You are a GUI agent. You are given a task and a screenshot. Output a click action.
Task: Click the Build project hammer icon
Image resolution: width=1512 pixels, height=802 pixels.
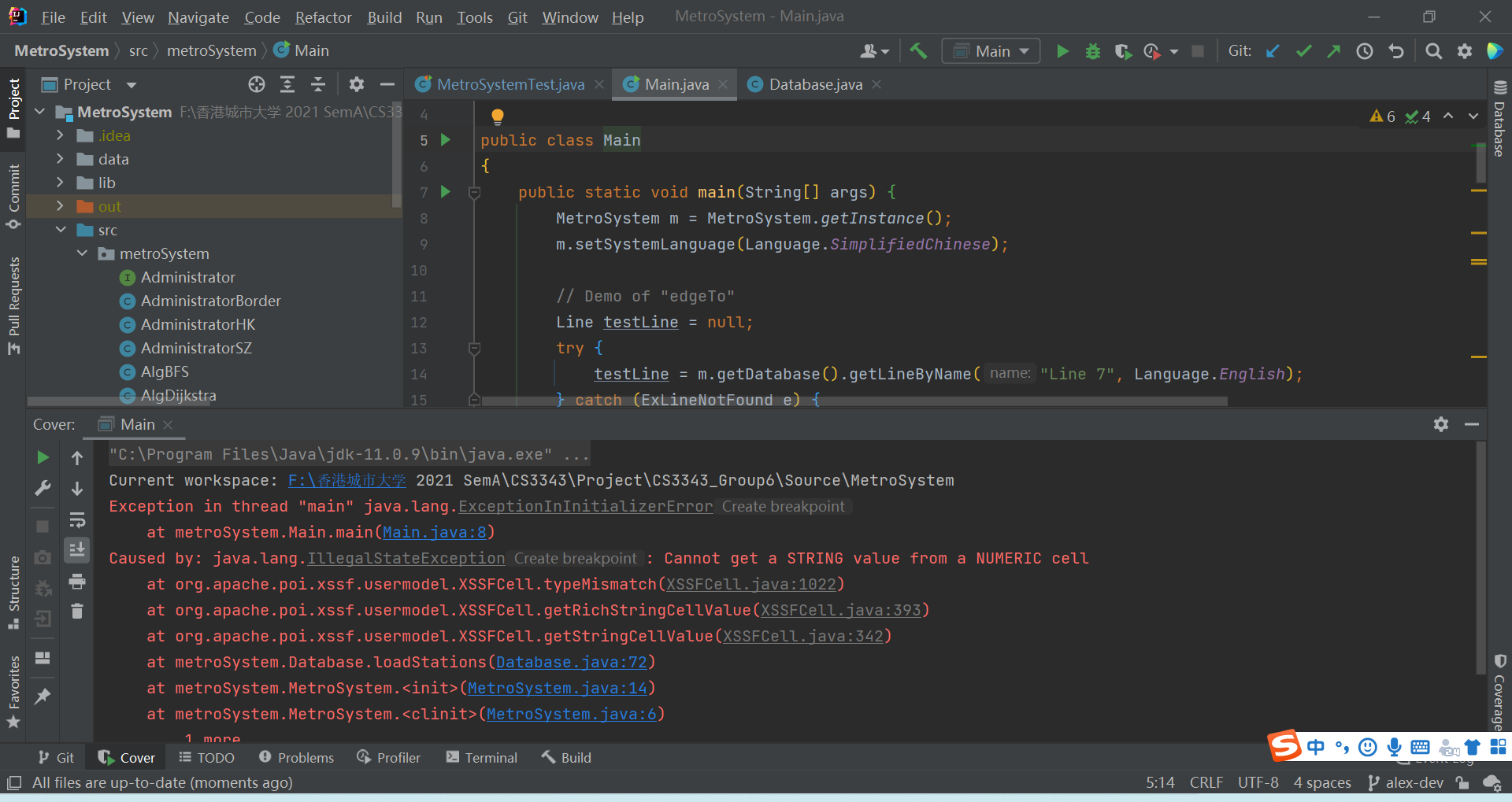click(x=918, y=51)
